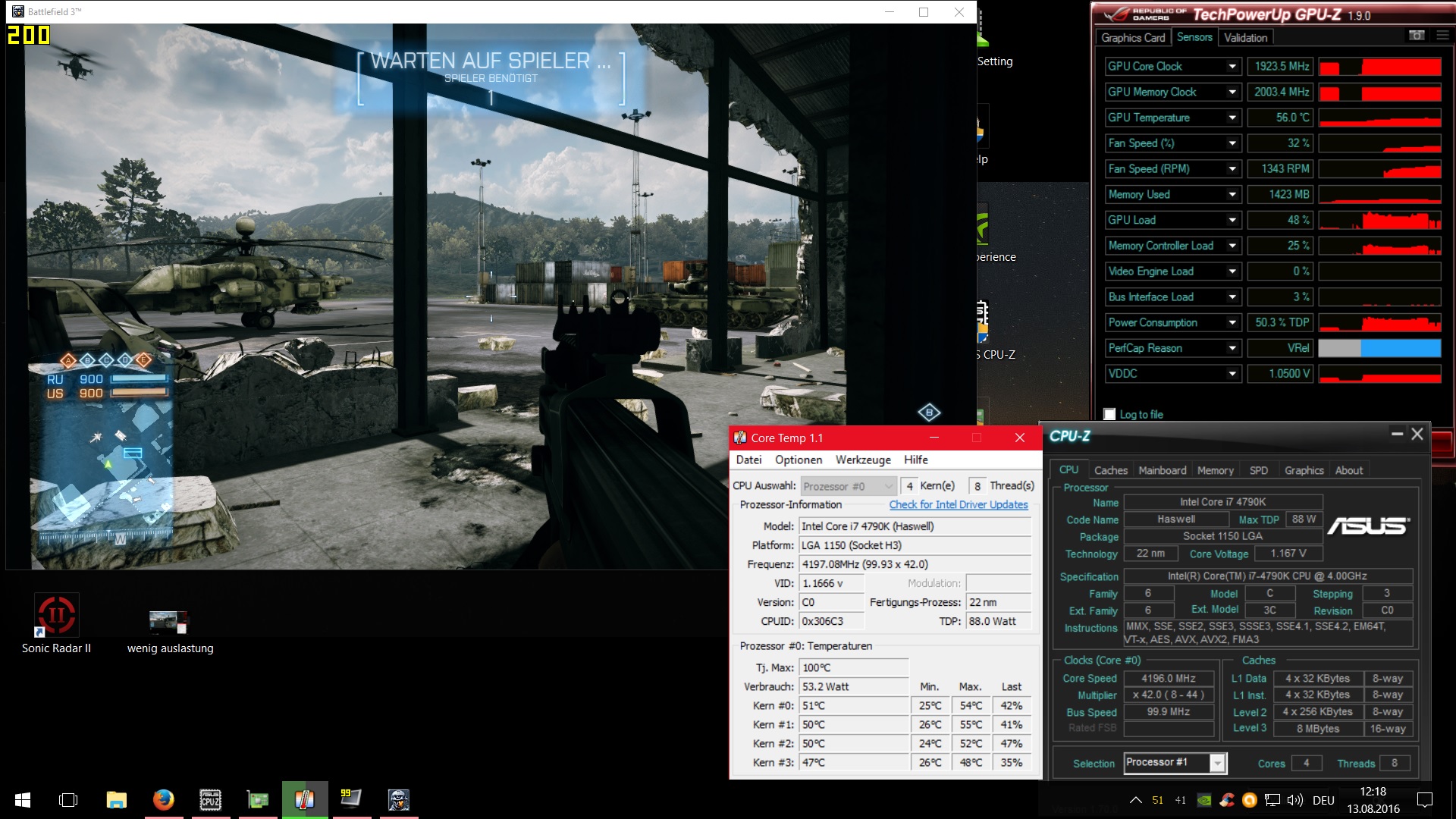Image resolution: width=1456 pixels, height=819 pixels.
Task: Enable the Log to file checkbox
Action: click(1110, 414)
